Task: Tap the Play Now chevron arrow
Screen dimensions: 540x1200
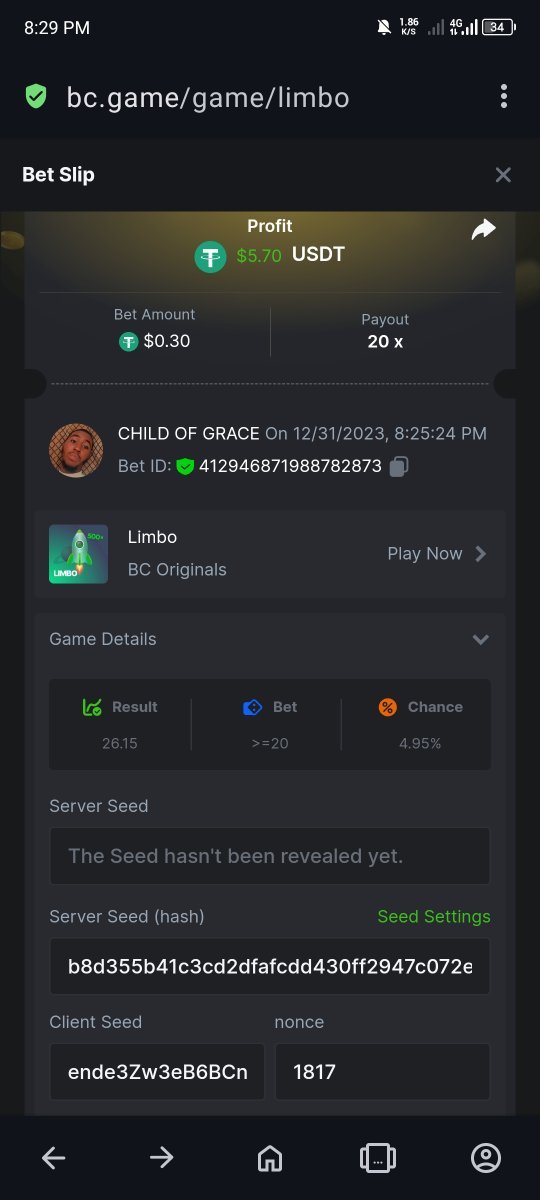Action: (x=481, y=553)
